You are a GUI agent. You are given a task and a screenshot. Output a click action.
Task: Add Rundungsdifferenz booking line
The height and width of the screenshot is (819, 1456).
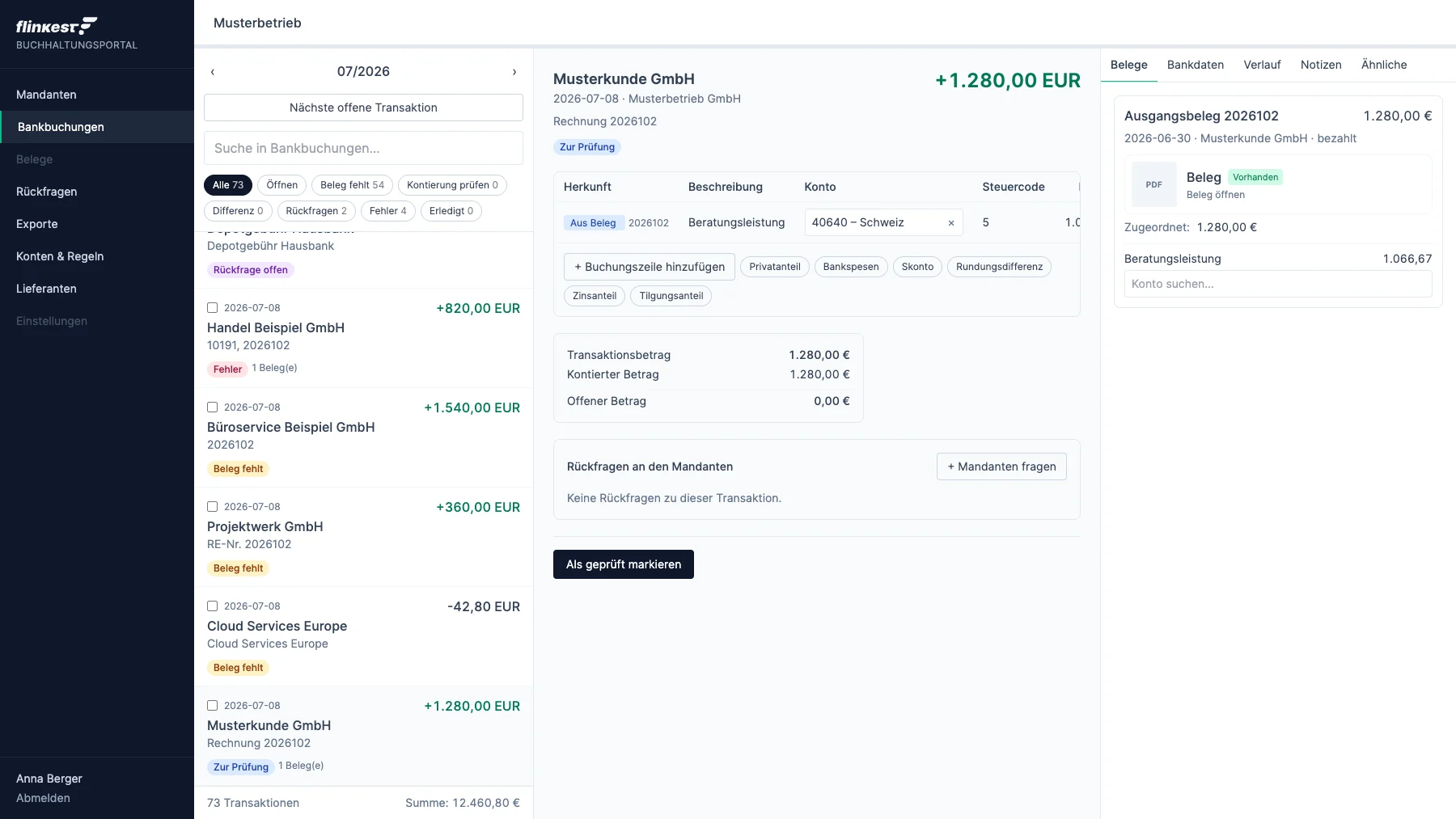(999, 267)
